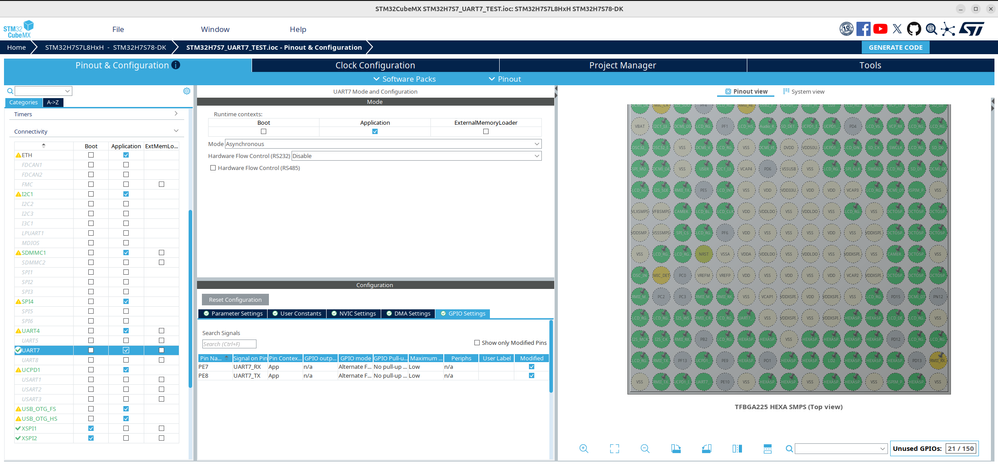998x466 pixels.
Task: Open Hardware Flow Control (RS232) dropdown
Action: pos(416,155)
